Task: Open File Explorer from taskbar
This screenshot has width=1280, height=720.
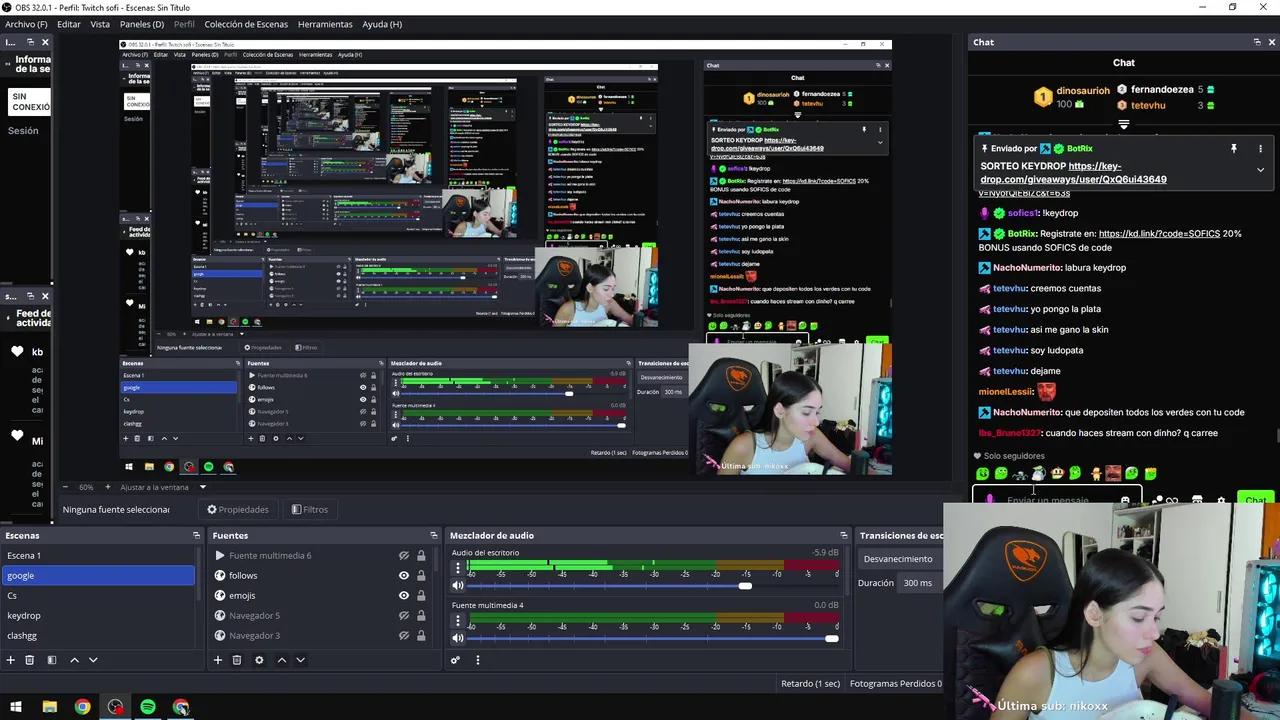Action: (x=49, y=707)
